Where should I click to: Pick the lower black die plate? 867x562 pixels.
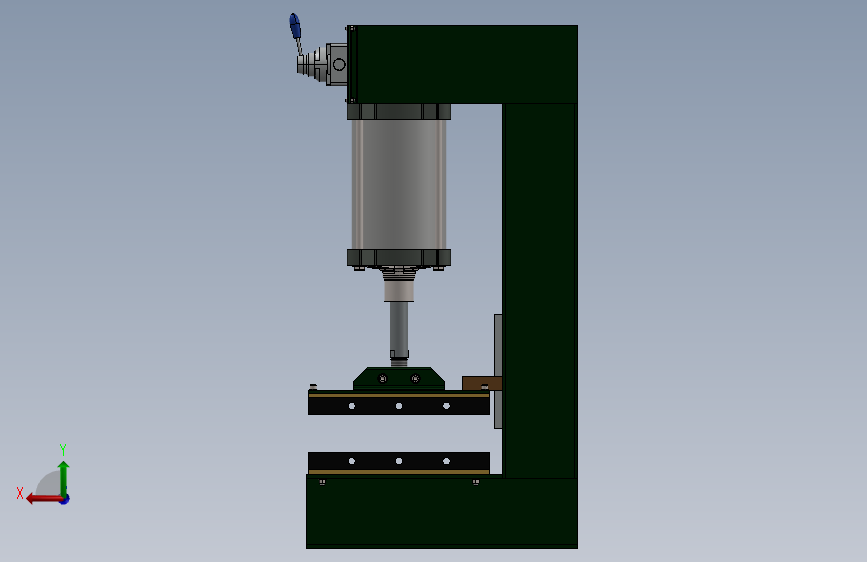[x=399, y=463]
